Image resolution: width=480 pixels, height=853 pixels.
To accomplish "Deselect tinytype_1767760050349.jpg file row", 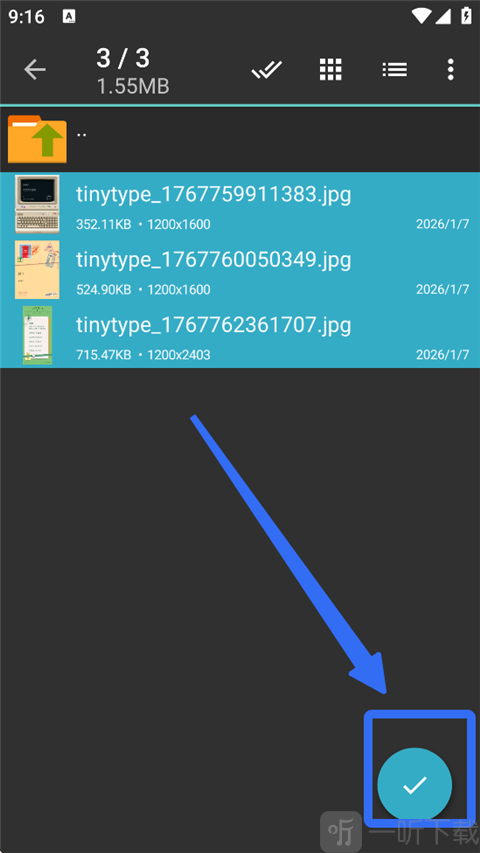I will click(240, 270).
